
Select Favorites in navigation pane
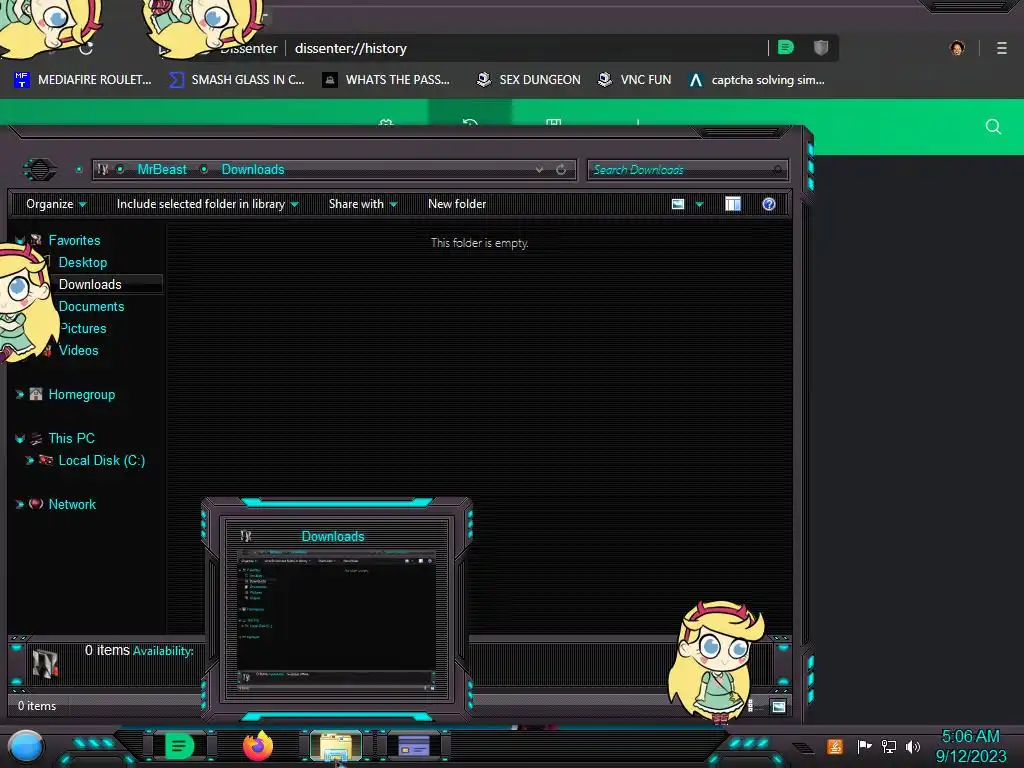pos(74,240)
